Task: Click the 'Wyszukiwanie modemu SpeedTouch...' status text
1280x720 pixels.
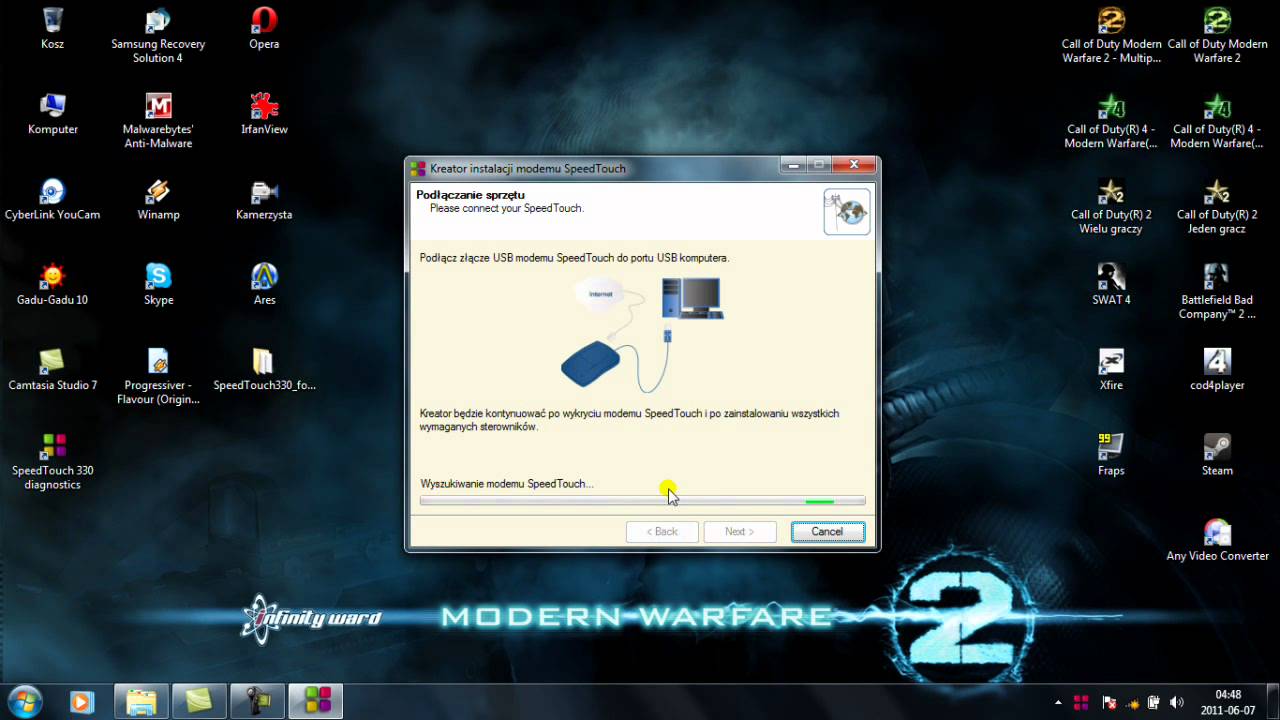Action: (x=507, y=484)
